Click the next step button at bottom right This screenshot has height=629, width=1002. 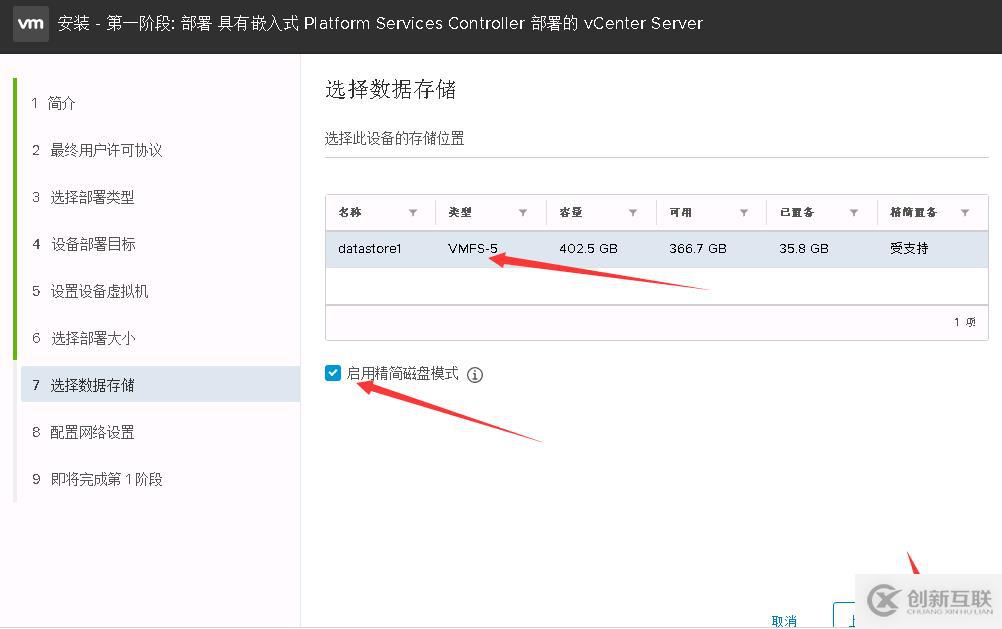pos(850,618)
